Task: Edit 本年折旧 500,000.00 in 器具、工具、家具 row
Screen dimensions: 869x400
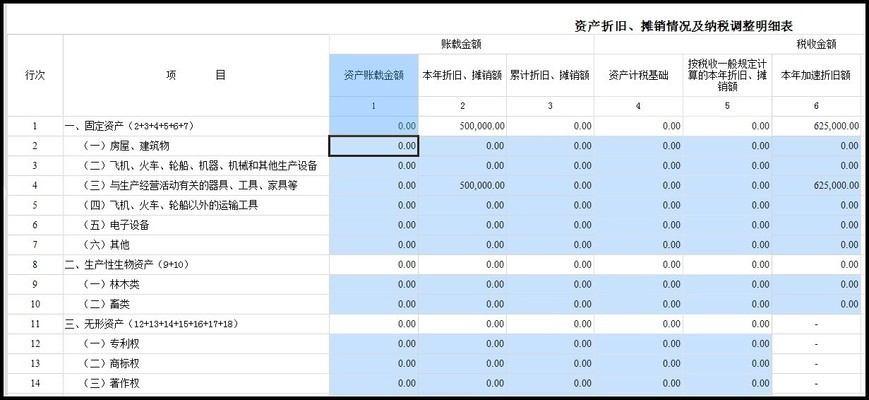Action: point(462,186)
